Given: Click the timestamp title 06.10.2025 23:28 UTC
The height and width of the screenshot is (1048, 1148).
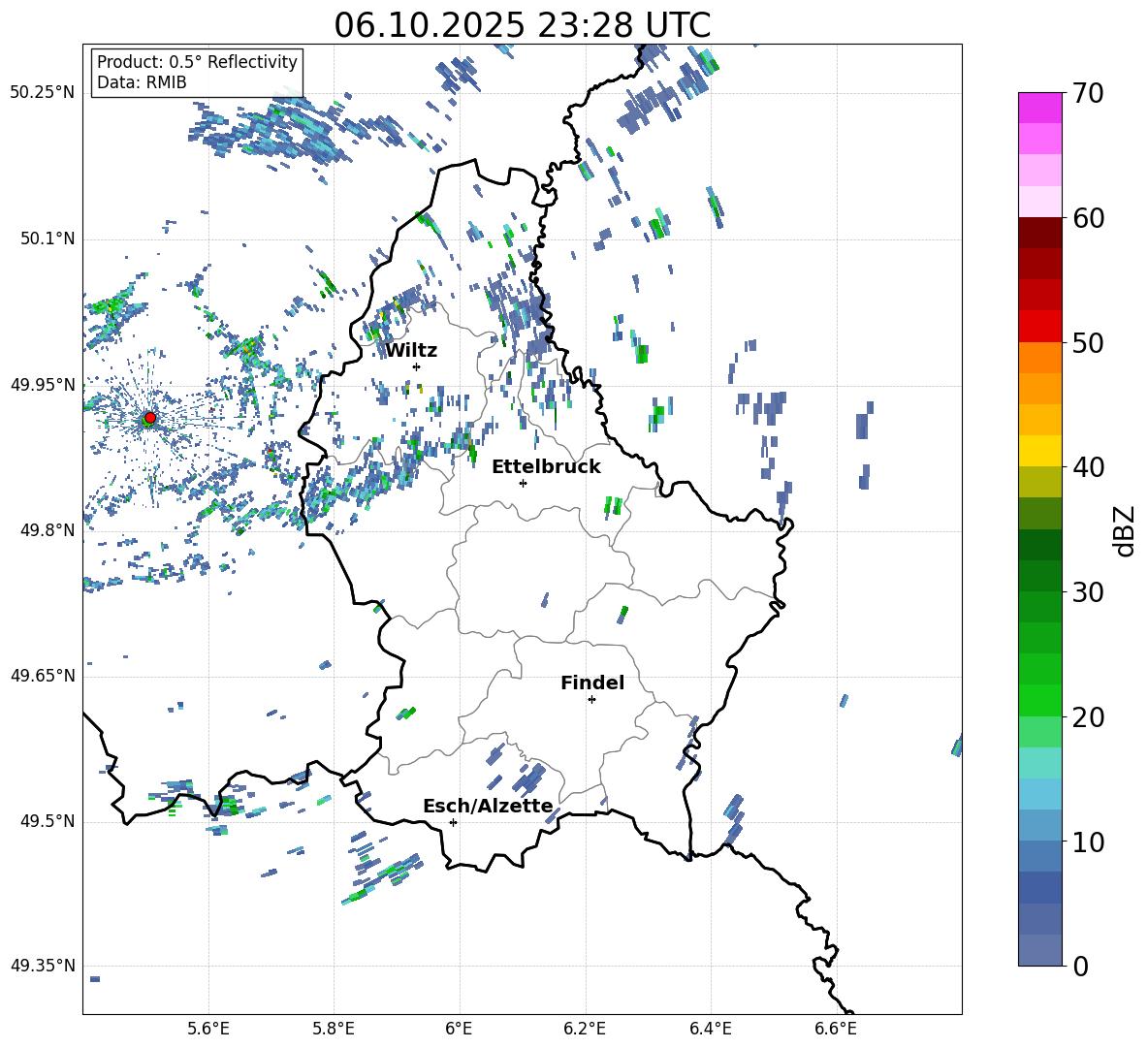Looking at the screenshot, I should click(x=522, y=25).
